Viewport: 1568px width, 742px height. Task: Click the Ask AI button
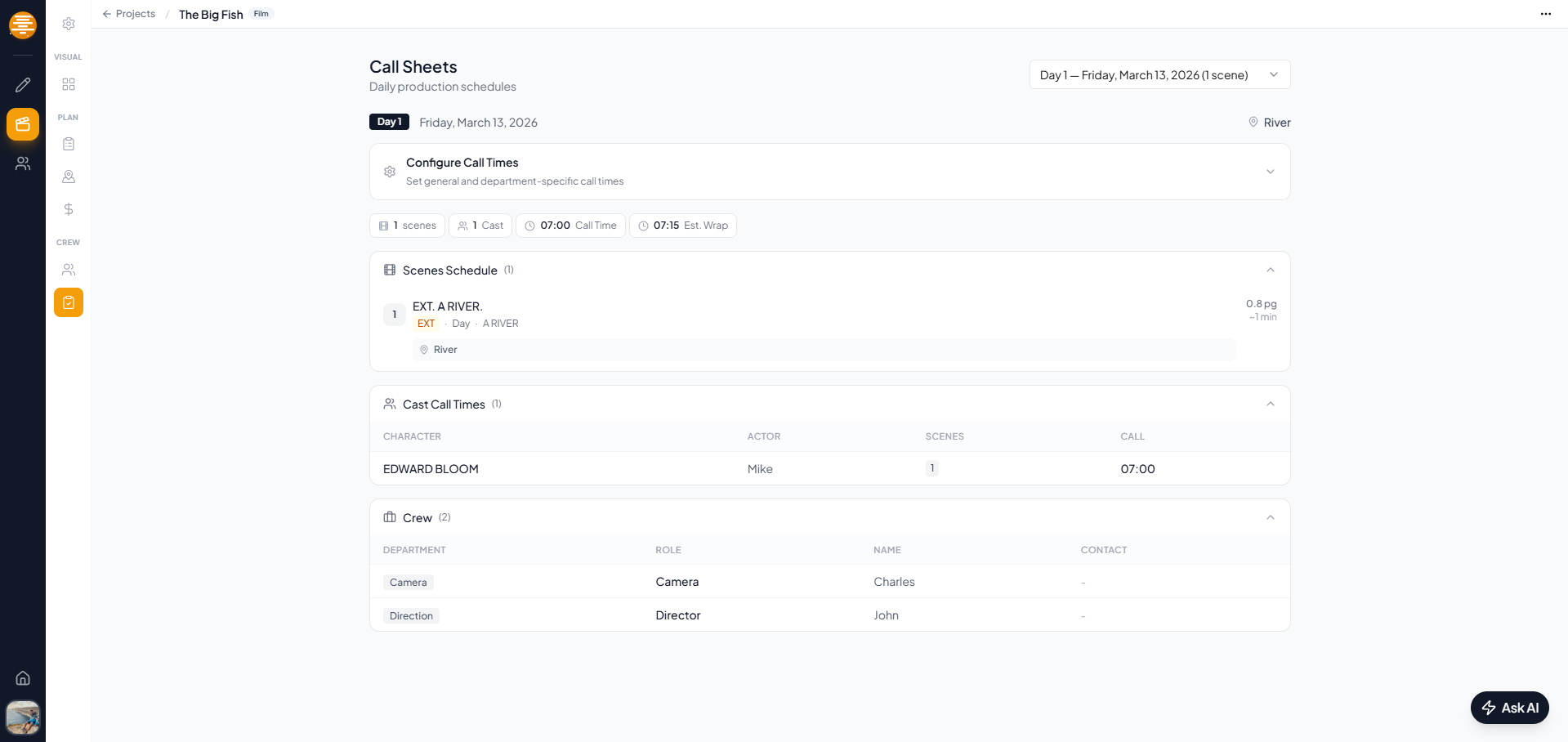click(1509, 708)
